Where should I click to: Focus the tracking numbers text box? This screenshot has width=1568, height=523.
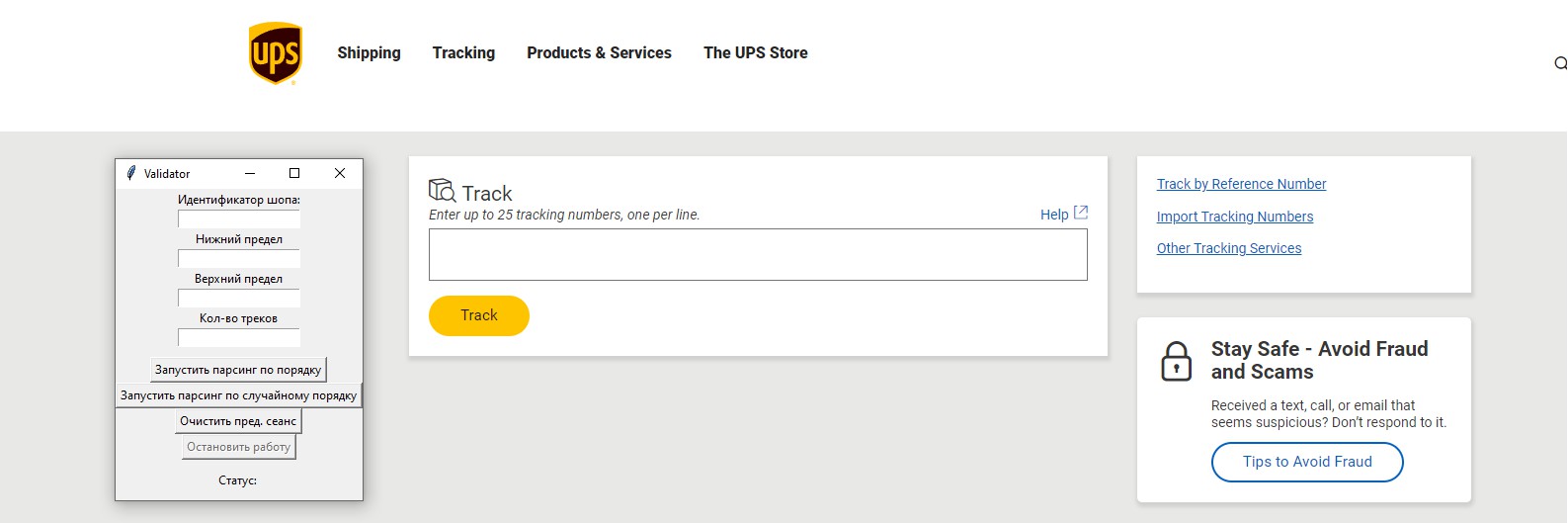758,255
